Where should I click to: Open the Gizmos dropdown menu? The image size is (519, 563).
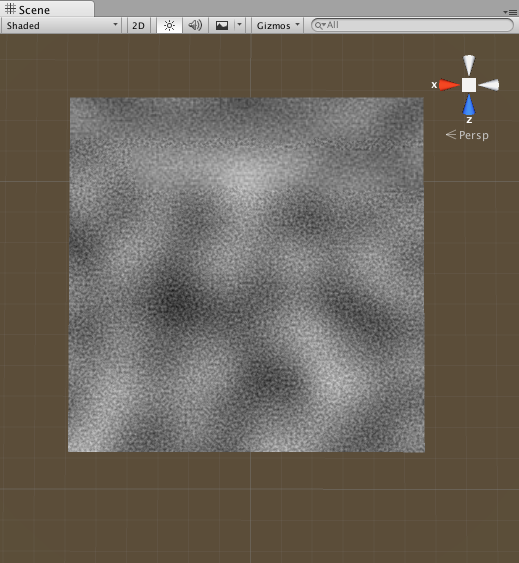[x=277, y=25]
